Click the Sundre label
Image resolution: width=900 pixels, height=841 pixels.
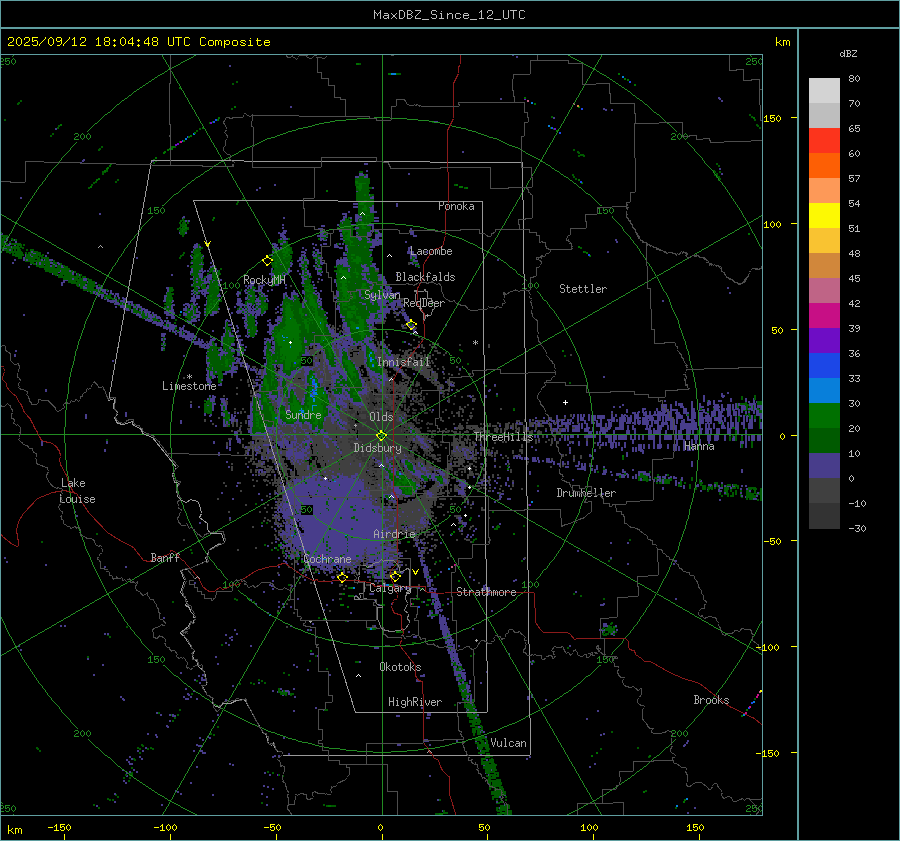click(x=303, y=415)
